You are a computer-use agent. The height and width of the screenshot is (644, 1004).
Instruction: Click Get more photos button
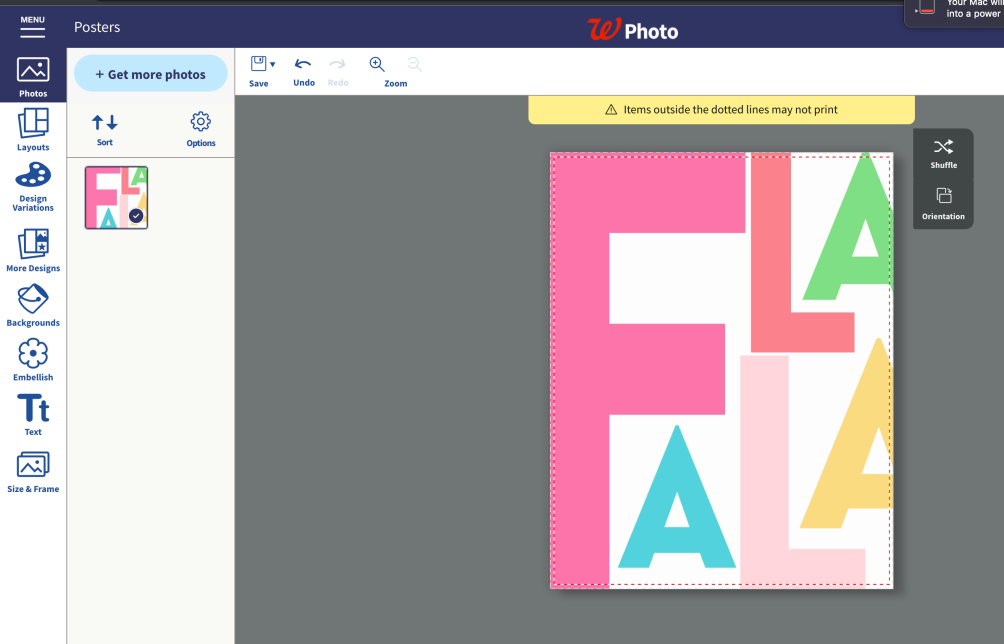[x=150, y=74]
